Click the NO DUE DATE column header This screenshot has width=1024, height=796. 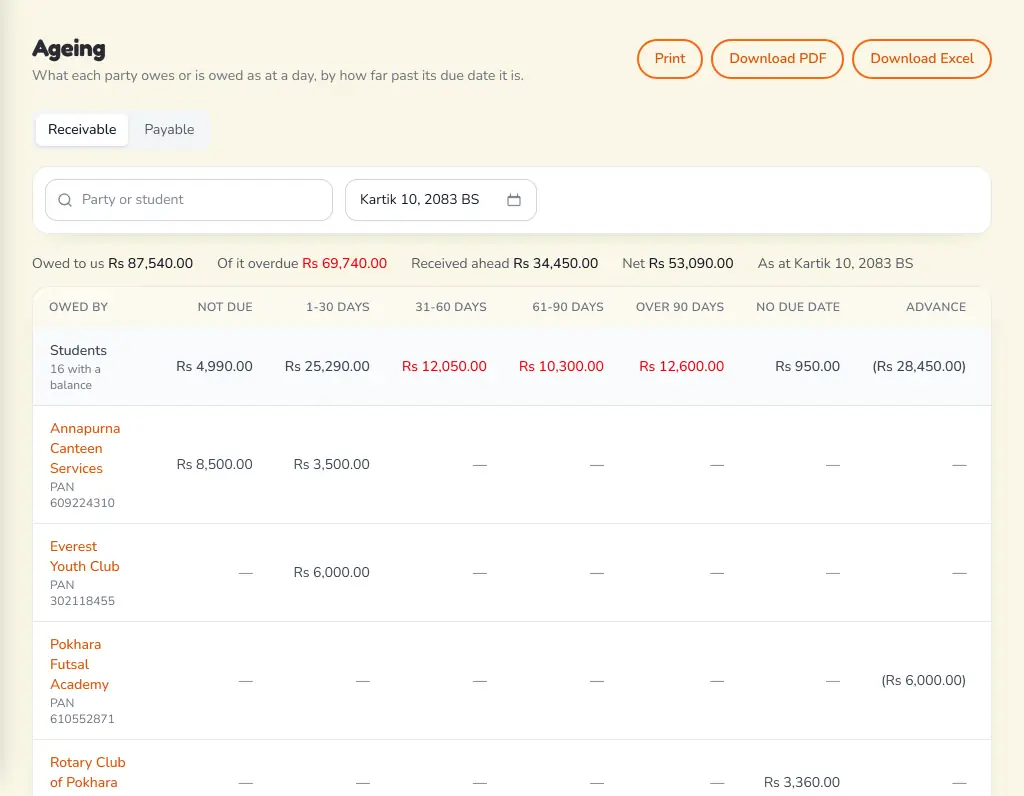(x=797, y=307)
